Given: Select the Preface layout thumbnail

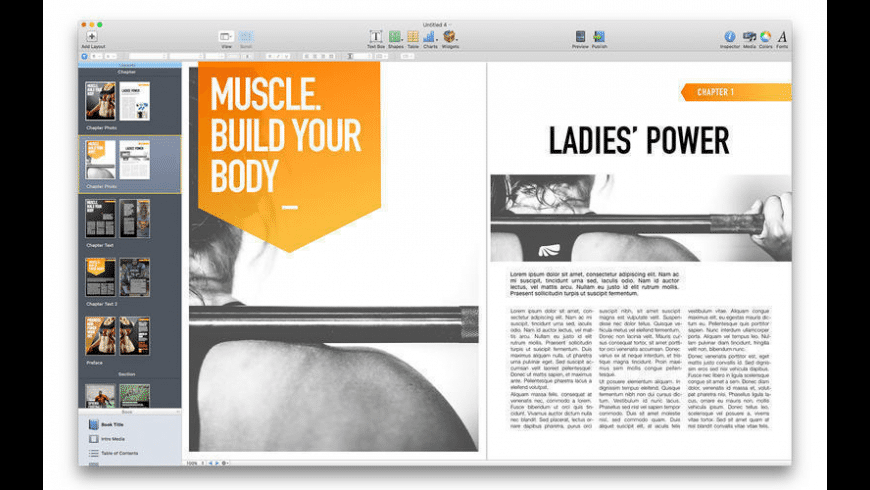Looking at the screenshot, I should pos(118,336).
